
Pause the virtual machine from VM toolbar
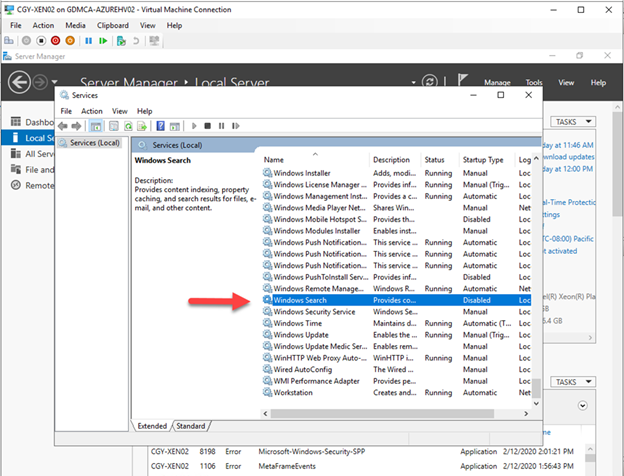pos(88,41)
